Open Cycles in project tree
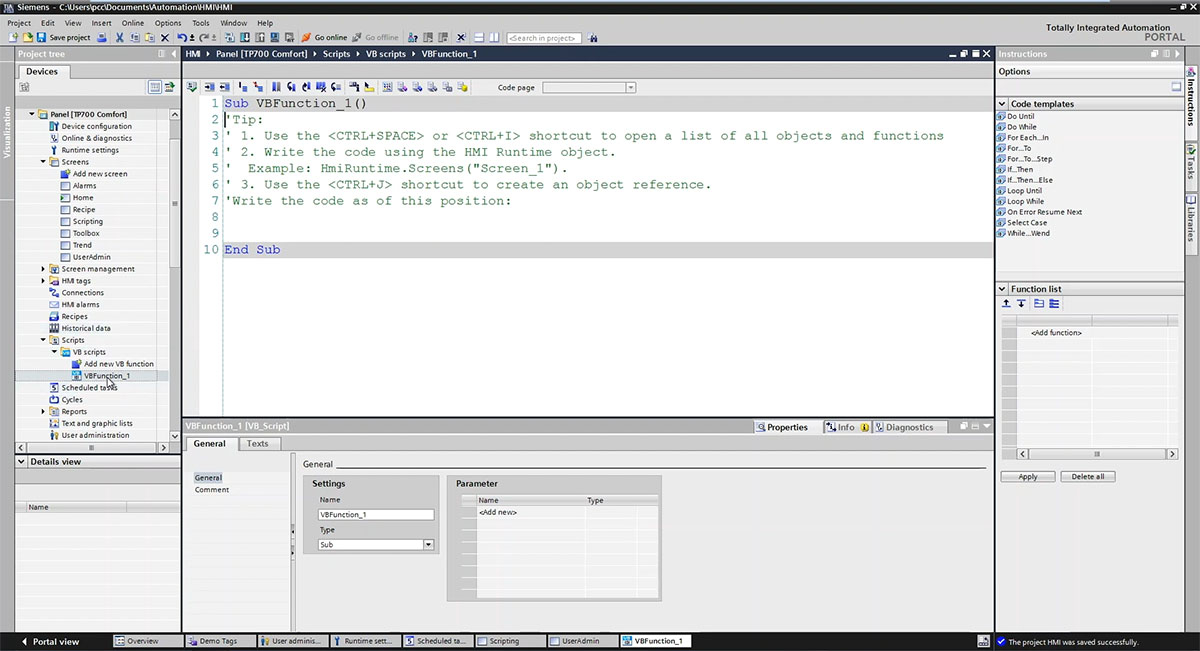 [x=66, y=400]
